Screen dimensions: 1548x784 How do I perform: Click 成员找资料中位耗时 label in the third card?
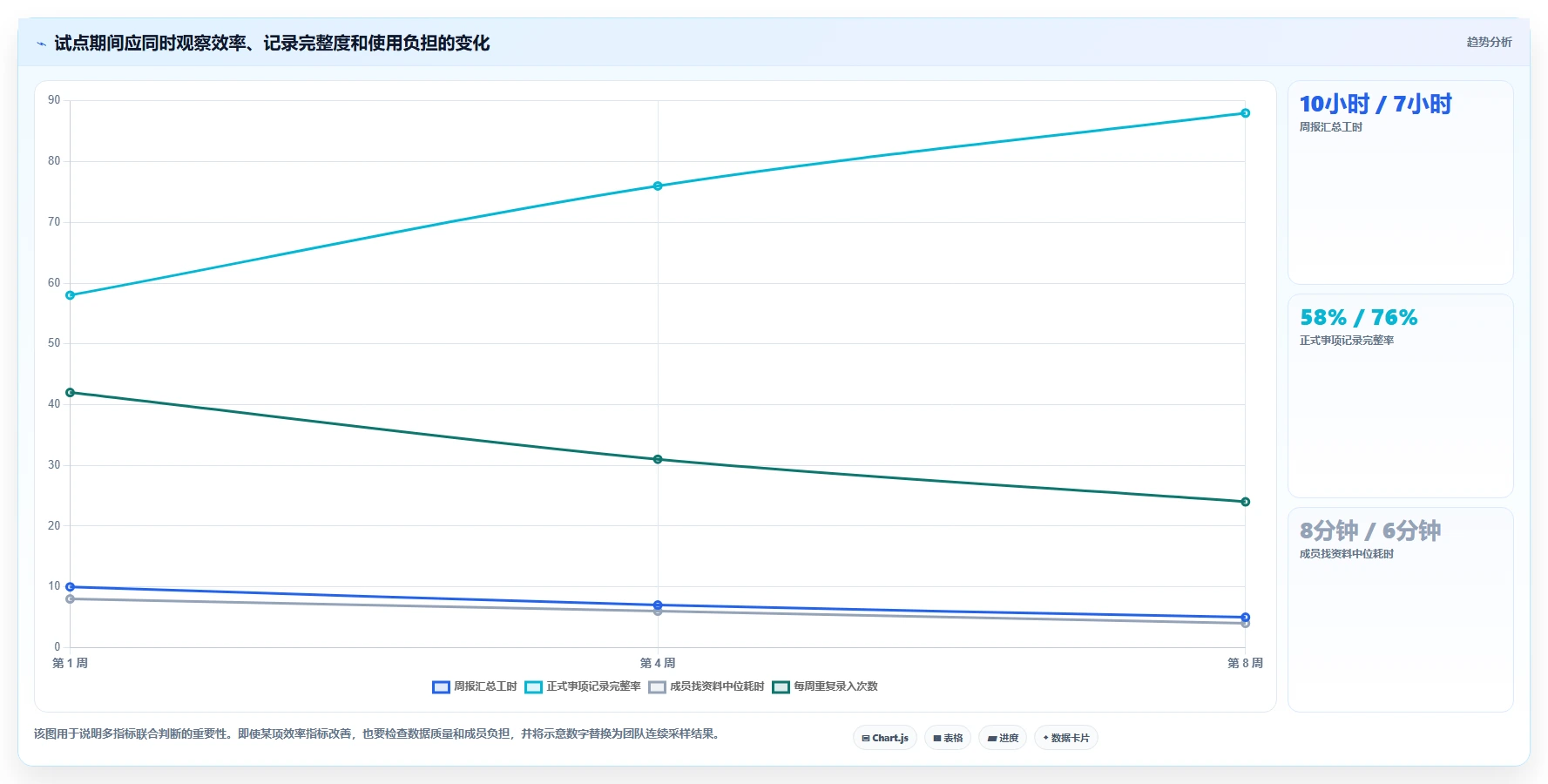pyautogui.click(x=1347, y=554)
